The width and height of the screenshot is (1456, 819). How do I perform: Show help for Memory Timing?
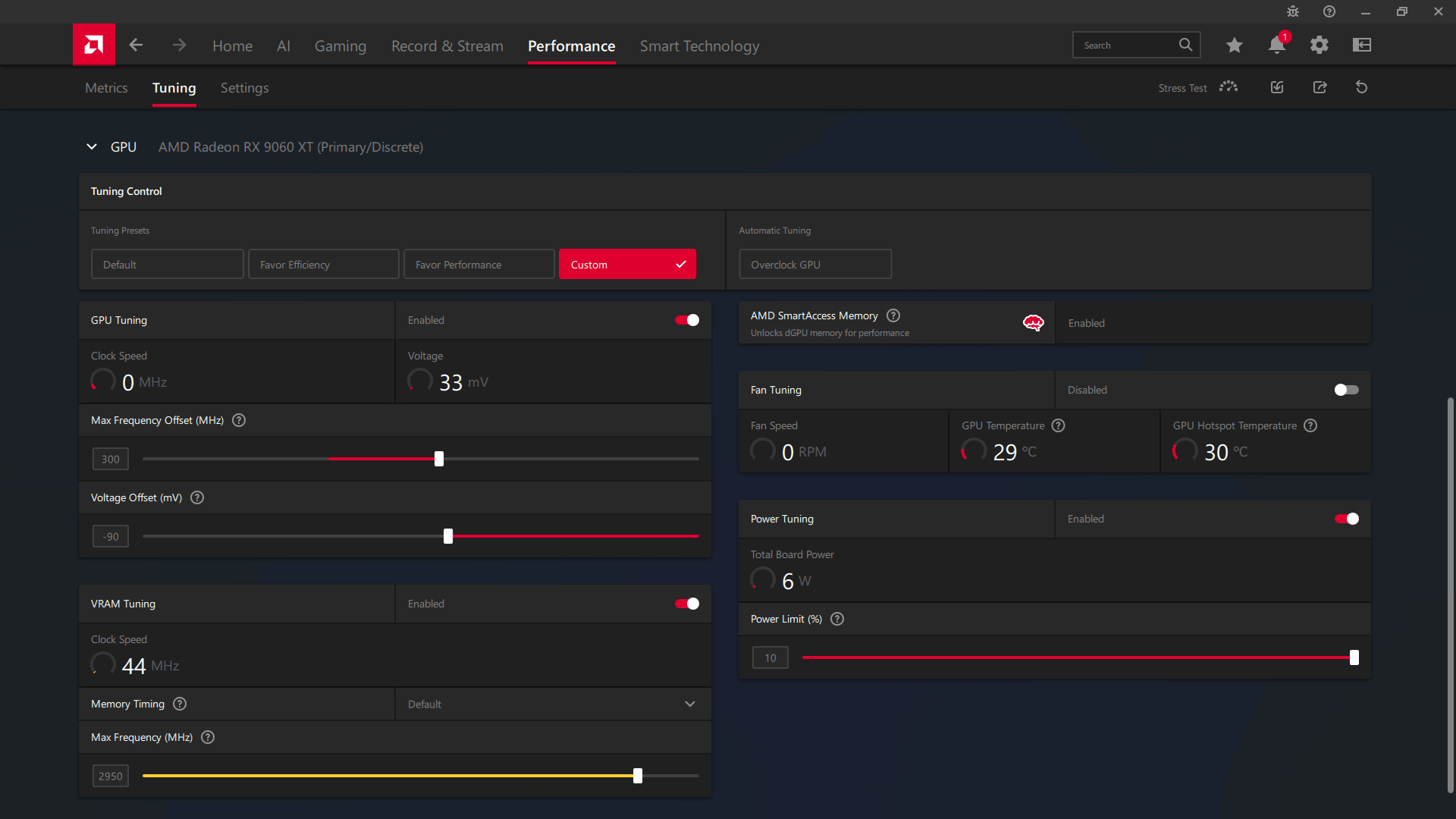tap(180, 704)
